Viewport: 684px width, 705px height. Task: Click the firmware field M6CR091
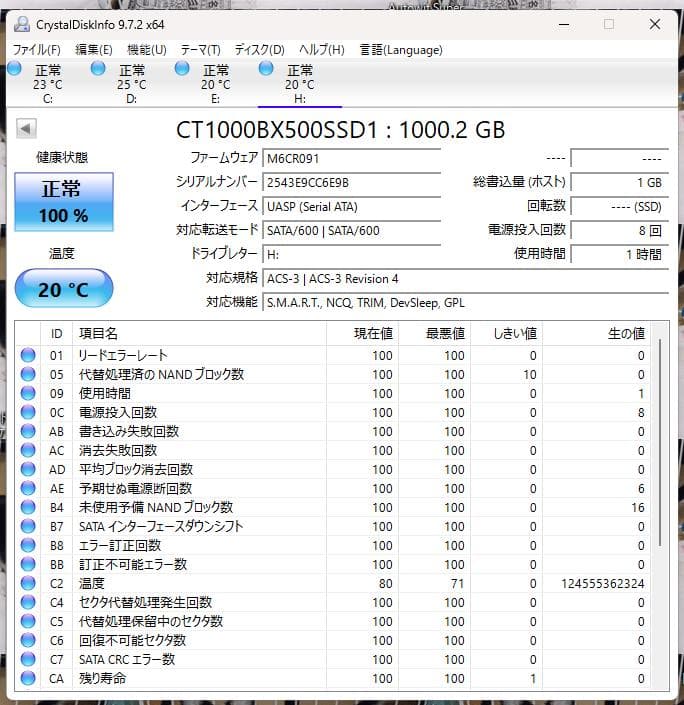[352, 158]
